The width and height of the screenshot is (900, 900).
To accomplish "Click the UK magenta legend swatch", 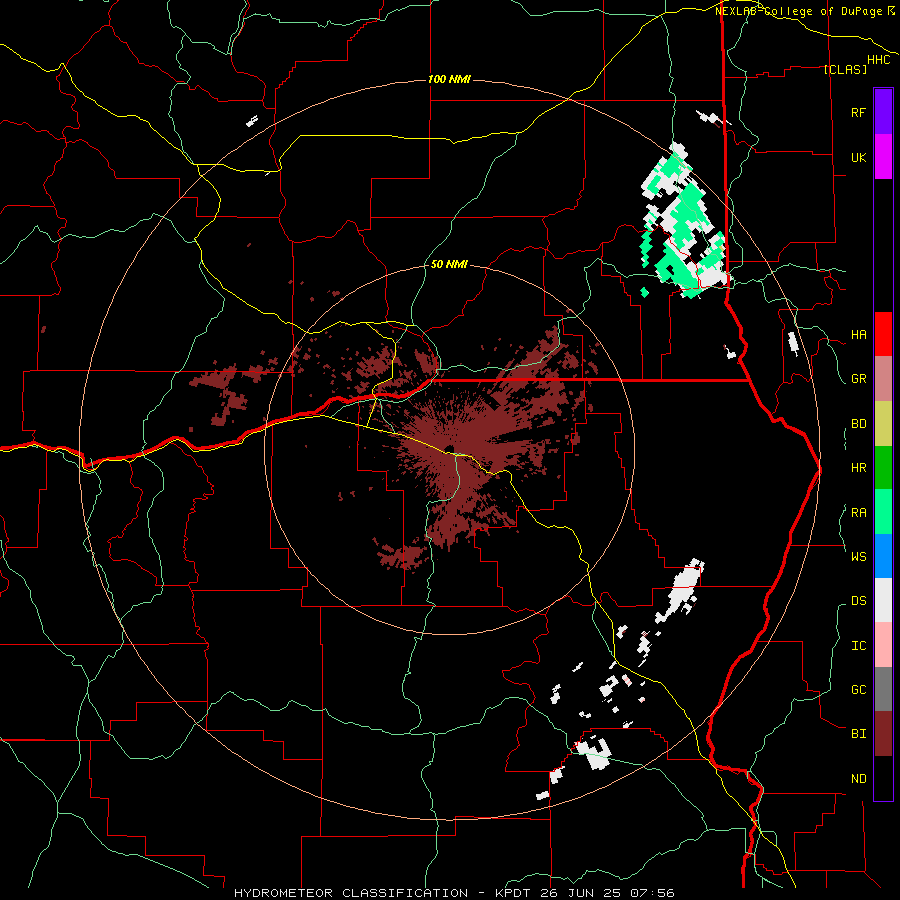I will [883, 157].
